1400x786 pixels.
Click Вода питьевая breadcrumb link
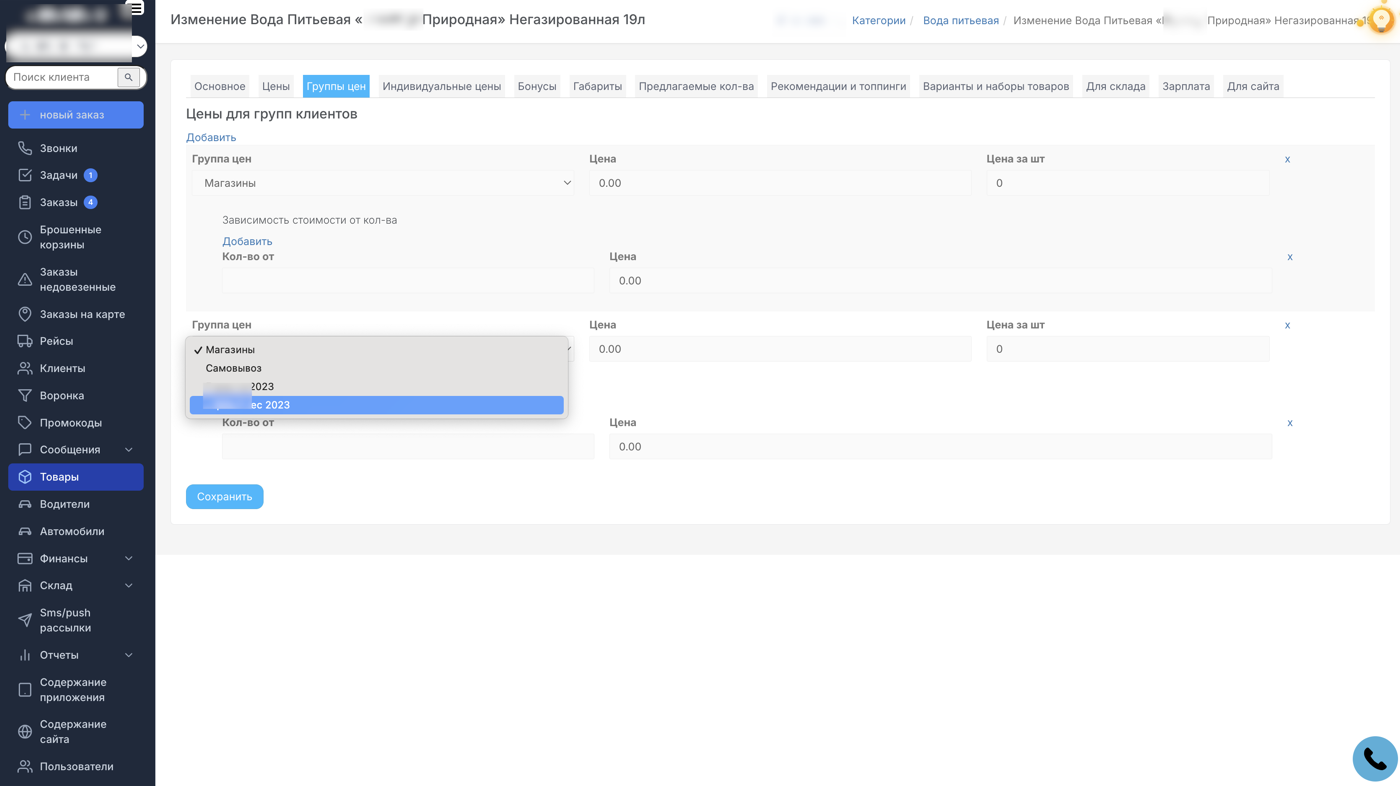pyautogui.click(x=960, y=20)
